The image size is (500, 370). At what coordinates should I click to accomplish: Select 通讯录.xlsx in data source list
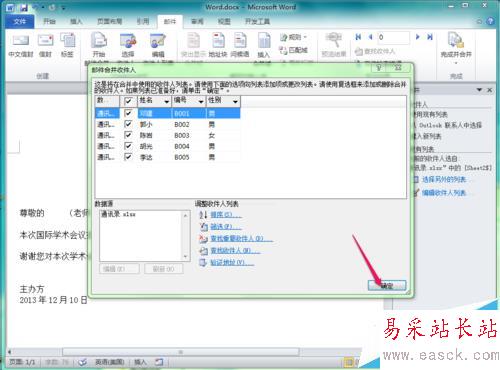point(118,214)
